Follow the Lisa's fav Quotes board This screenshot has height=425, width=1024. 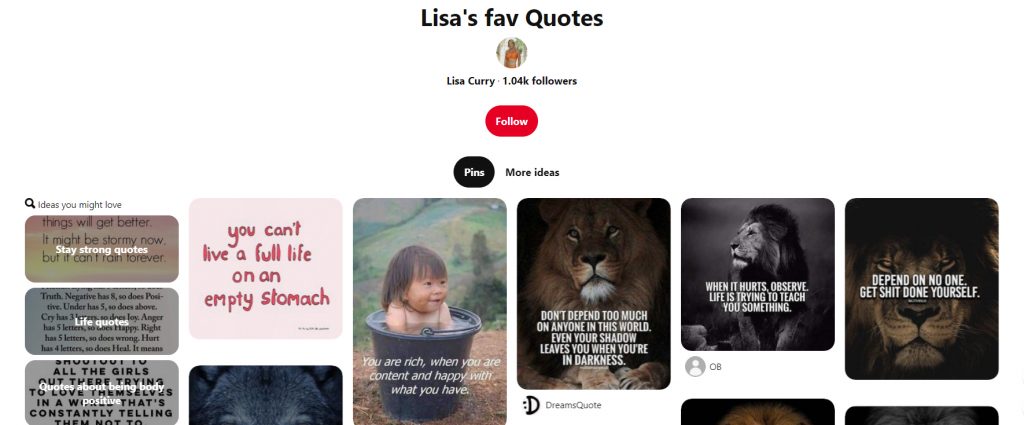point(511,121)
